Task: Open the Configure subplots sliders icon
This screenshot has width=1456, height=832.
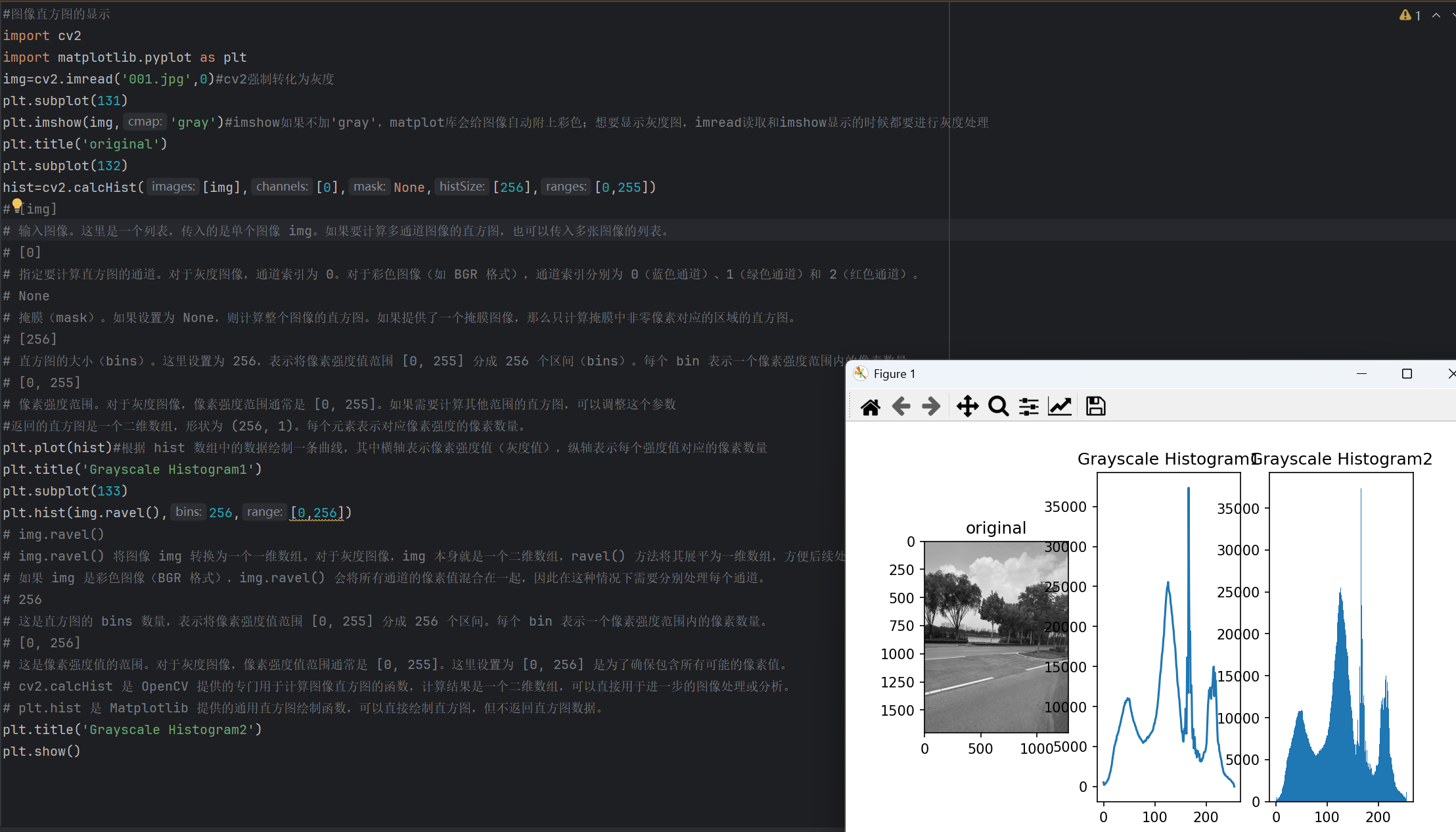Action: (1029, 407)
